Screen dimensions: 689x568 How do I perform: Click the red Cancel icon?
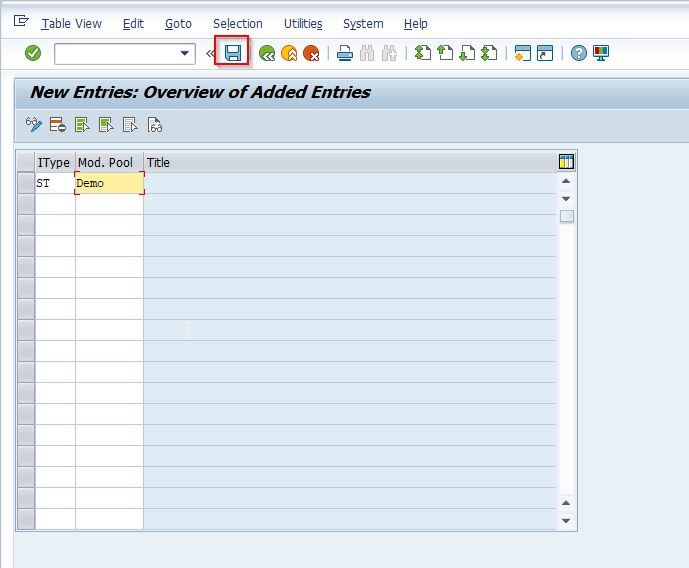tap(311, 53)
